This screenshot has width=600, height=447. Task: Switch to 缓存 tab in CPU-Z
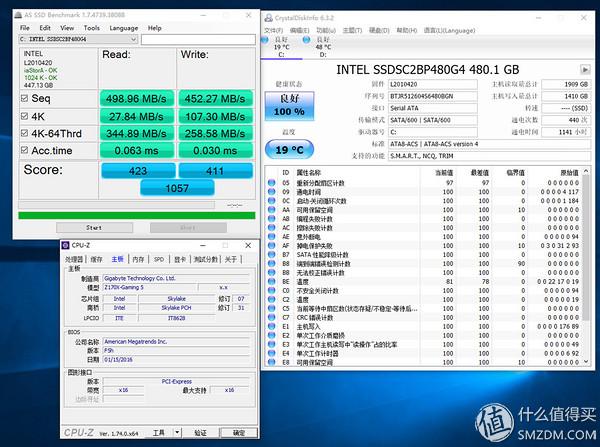coord(96,259)
